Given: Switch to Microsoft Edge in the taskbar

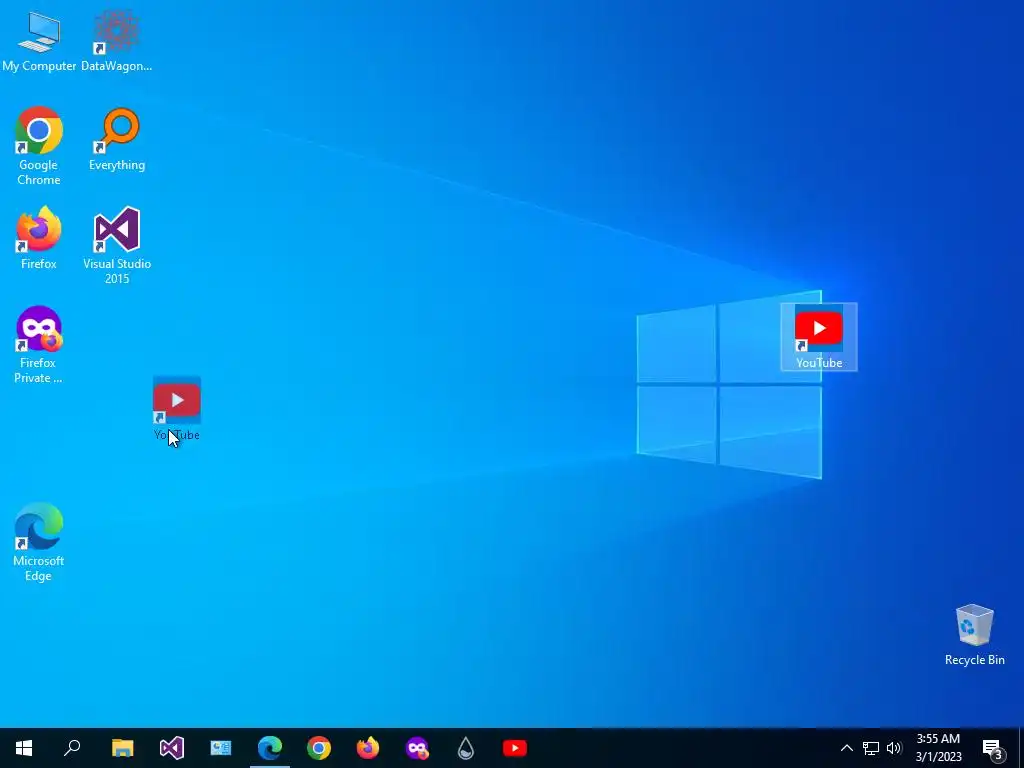Looking at the screenshot, I should click(270, 748).
